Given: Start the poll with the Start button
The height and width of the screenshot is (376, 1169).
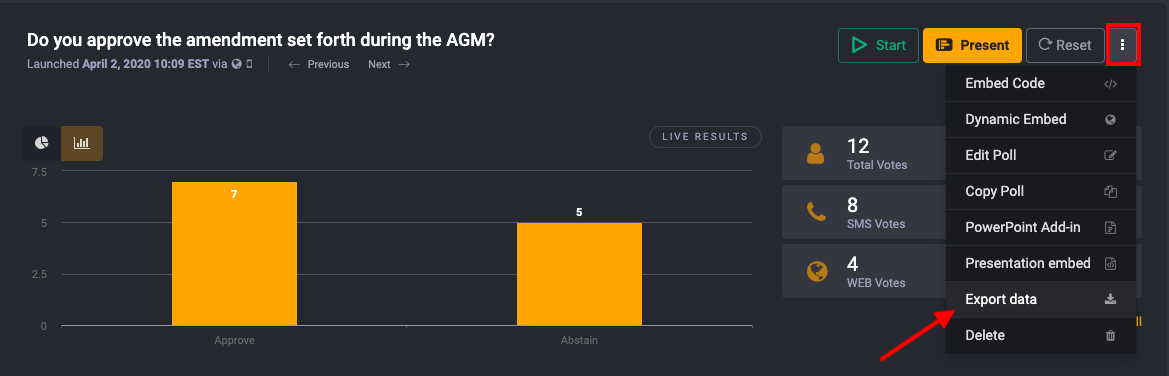Looking at the screenshot, I should point(878,46).
